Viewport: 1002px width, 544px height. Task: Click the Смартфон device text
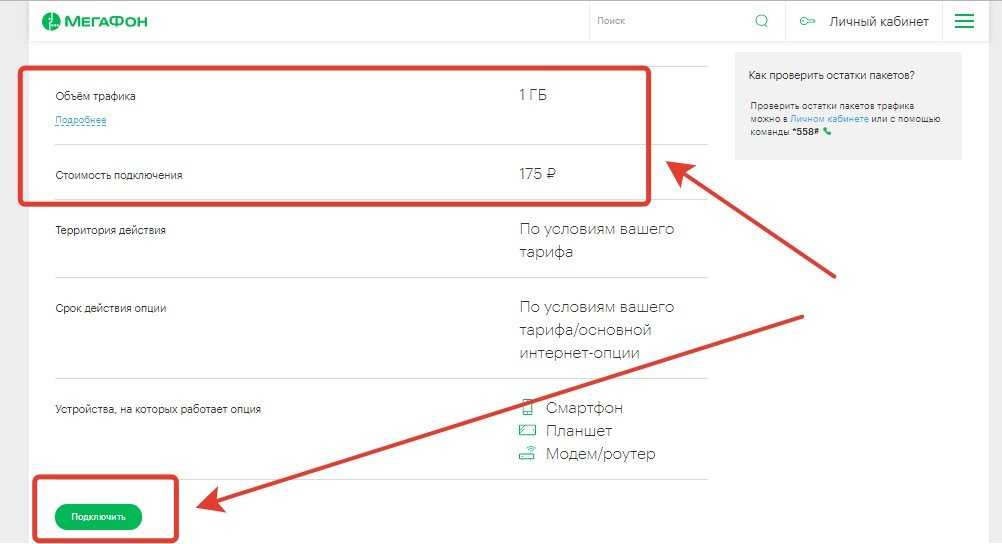(x=584, y=408)
